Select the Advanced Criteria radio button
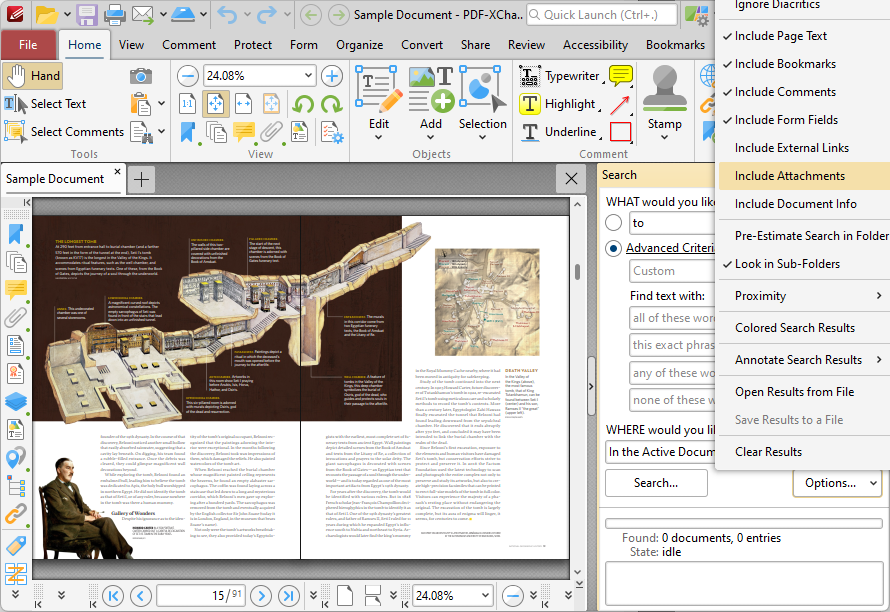Screen dimensions: 890x612 pyautogui.click(x=613, y=249)
